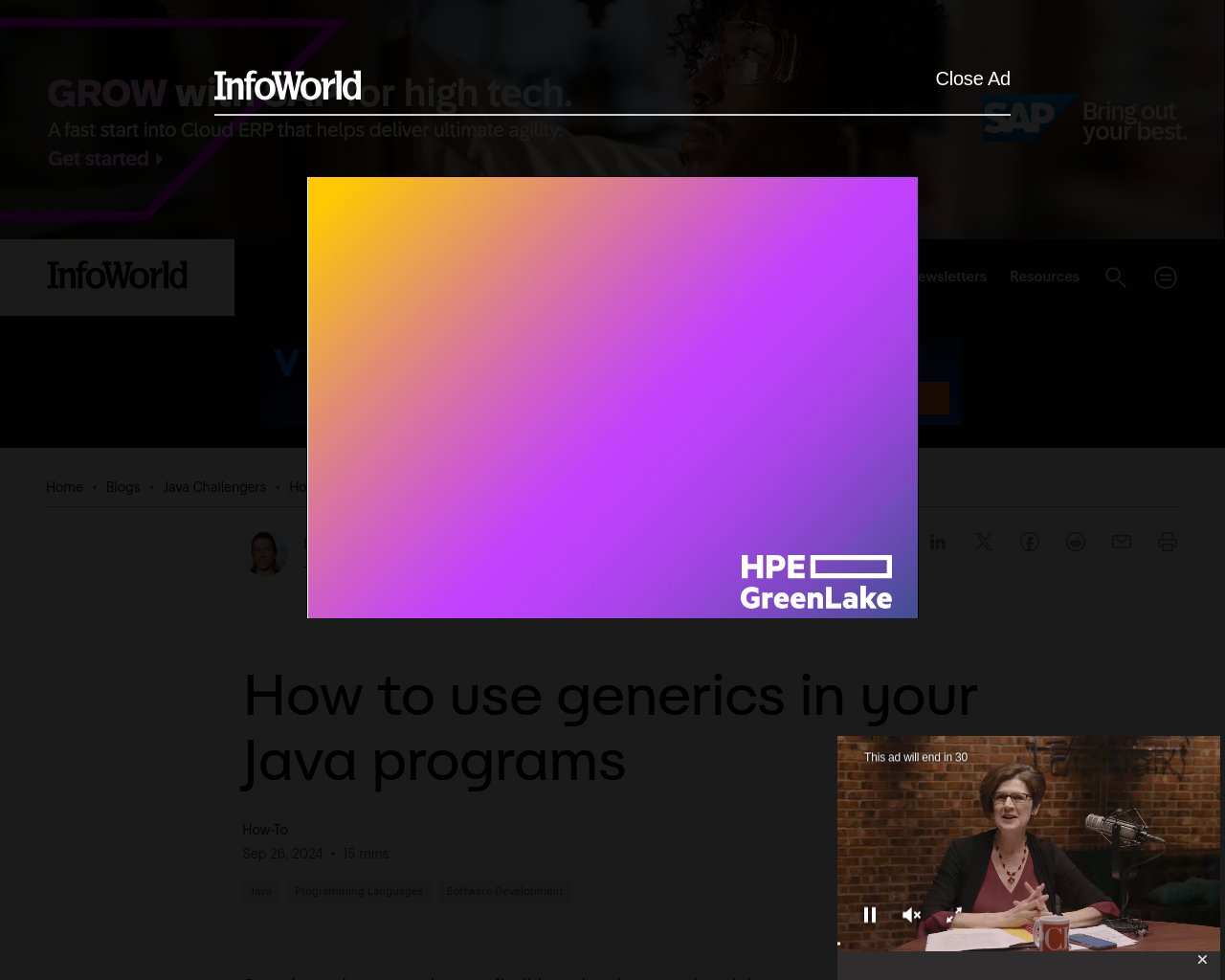The image size is (1225, 980).
Task: Open the Programming Languages topic tag
Action: coord(359,891)
